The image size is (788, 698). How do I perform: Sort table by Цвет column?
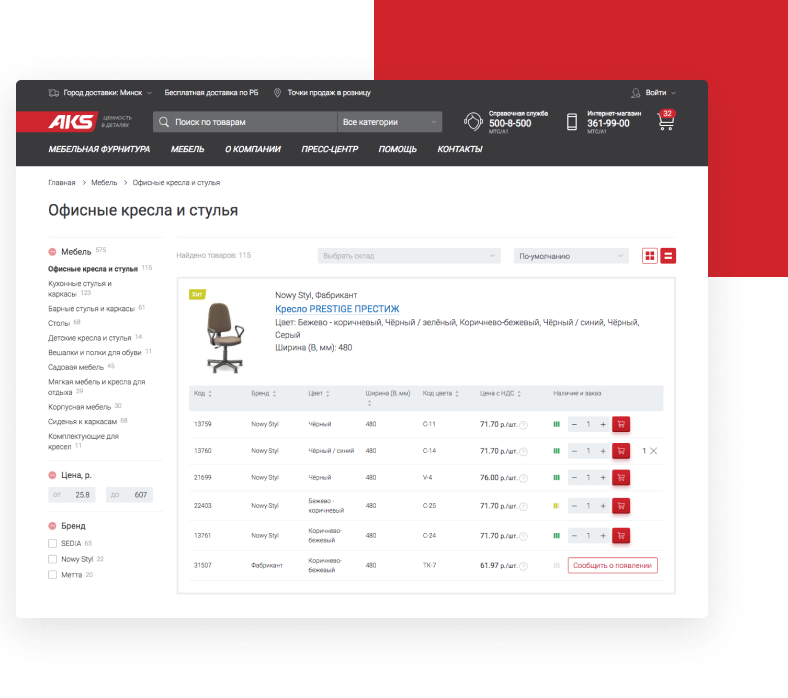tap(319, 393)
